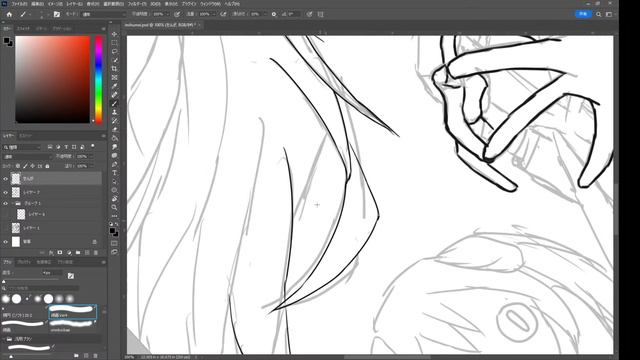Click the blue Share button
This screenshot has width=640, height=360.
point(583,14)
